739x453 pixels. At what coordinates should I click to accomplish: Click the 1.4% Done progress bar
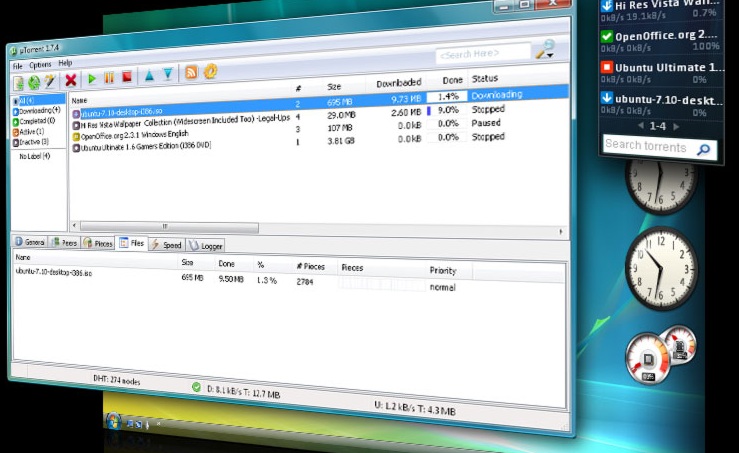click(448, 97)
